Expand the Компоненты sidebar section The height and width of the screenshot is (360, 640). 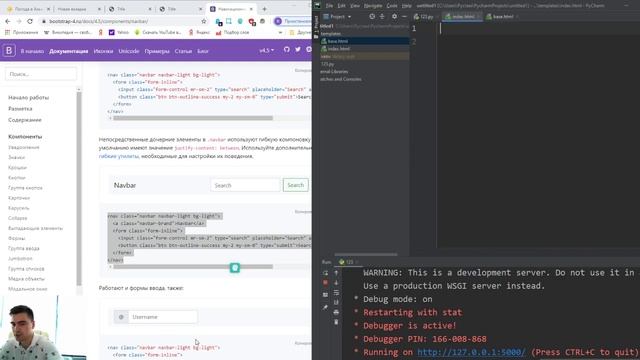click(x=25, y=136)
